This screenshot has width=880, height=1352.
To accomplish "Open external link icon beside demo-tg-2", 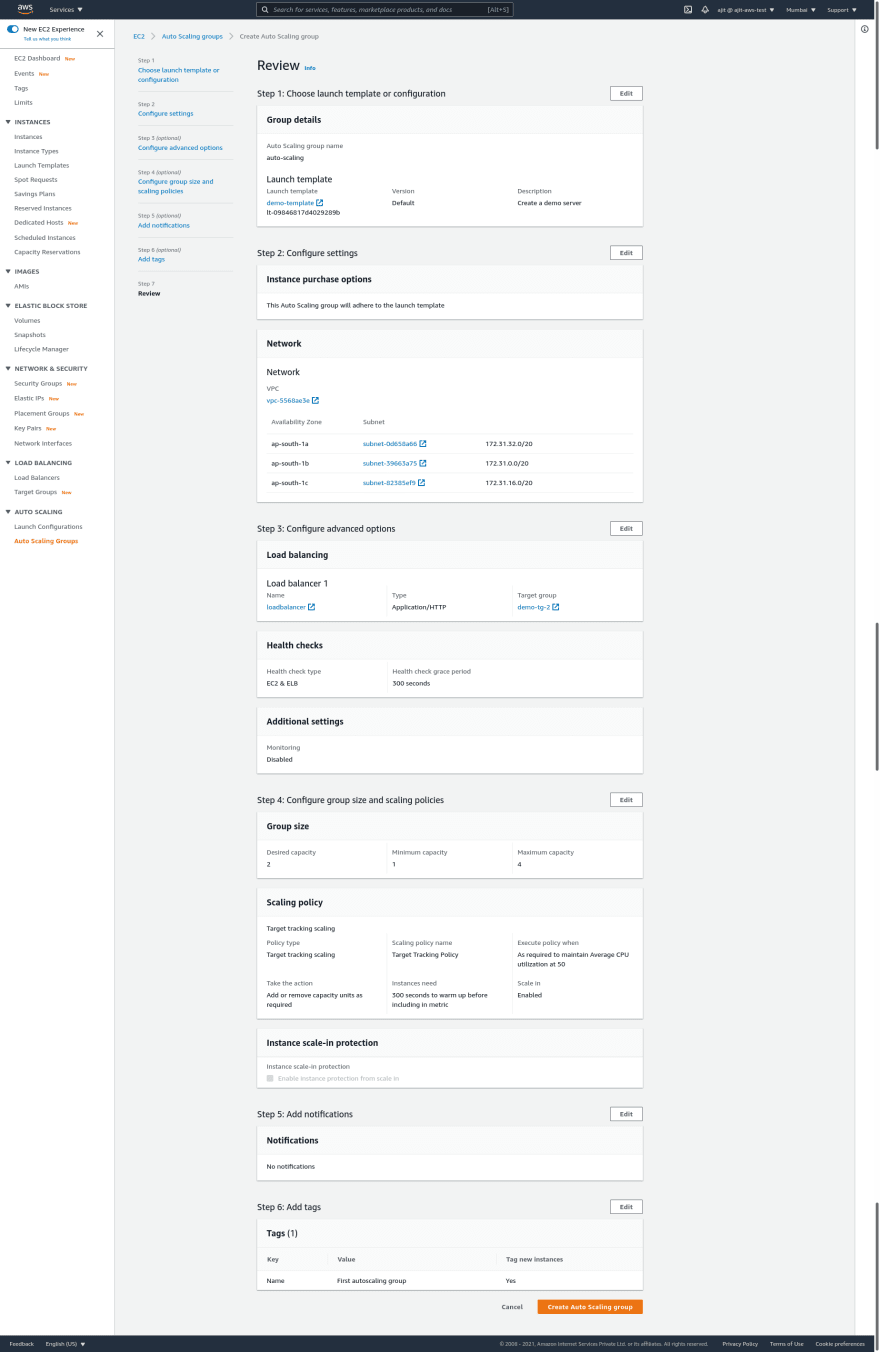I will pyautogui.click(x=556, y=607).
